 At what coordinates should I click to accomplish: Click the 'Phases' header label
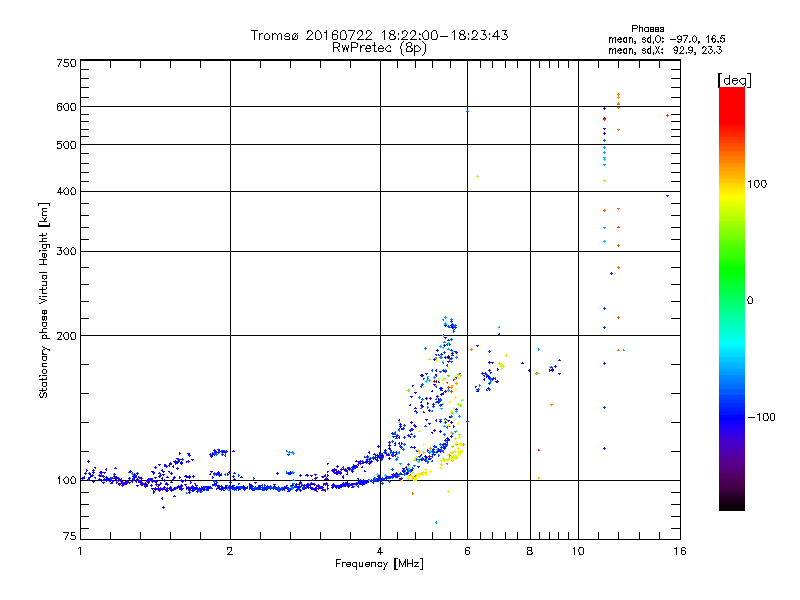pos(647,29)
